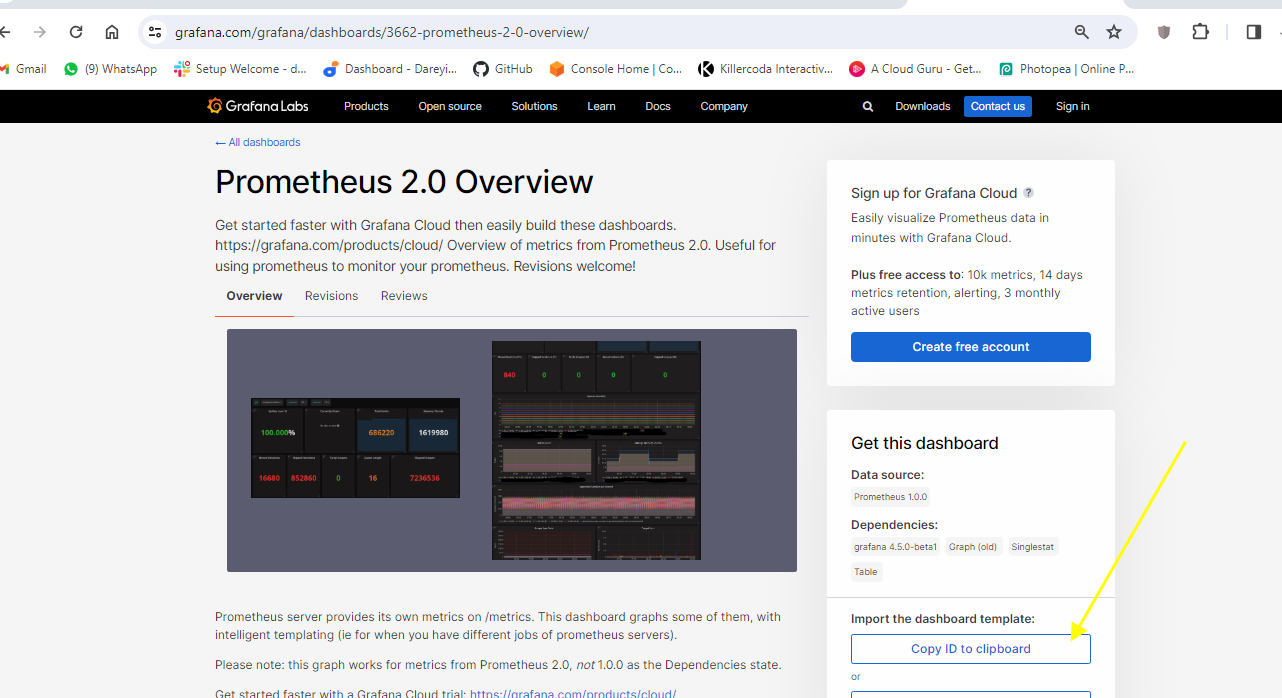Click the Grafana Labs logo
Viewport: 1282px width, 698px height.
point(258,106)
